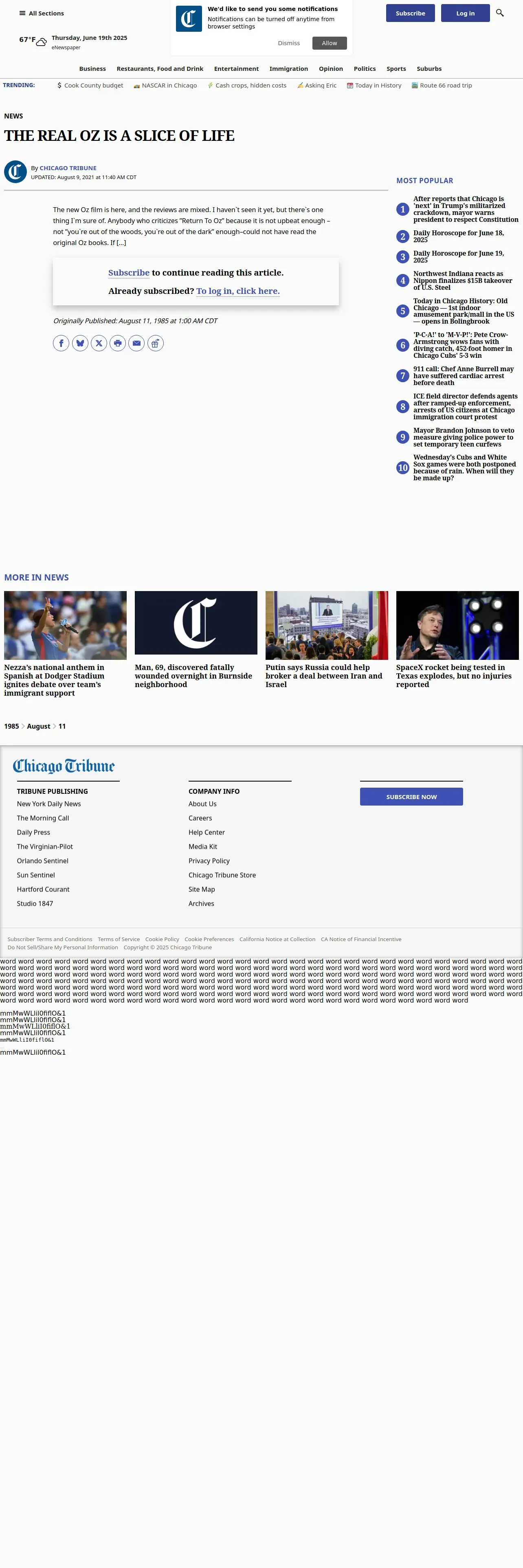
Task: Open Pete Crow-Armstrong Cubs story
Action: pyautogui.click(x=463, y=345)
